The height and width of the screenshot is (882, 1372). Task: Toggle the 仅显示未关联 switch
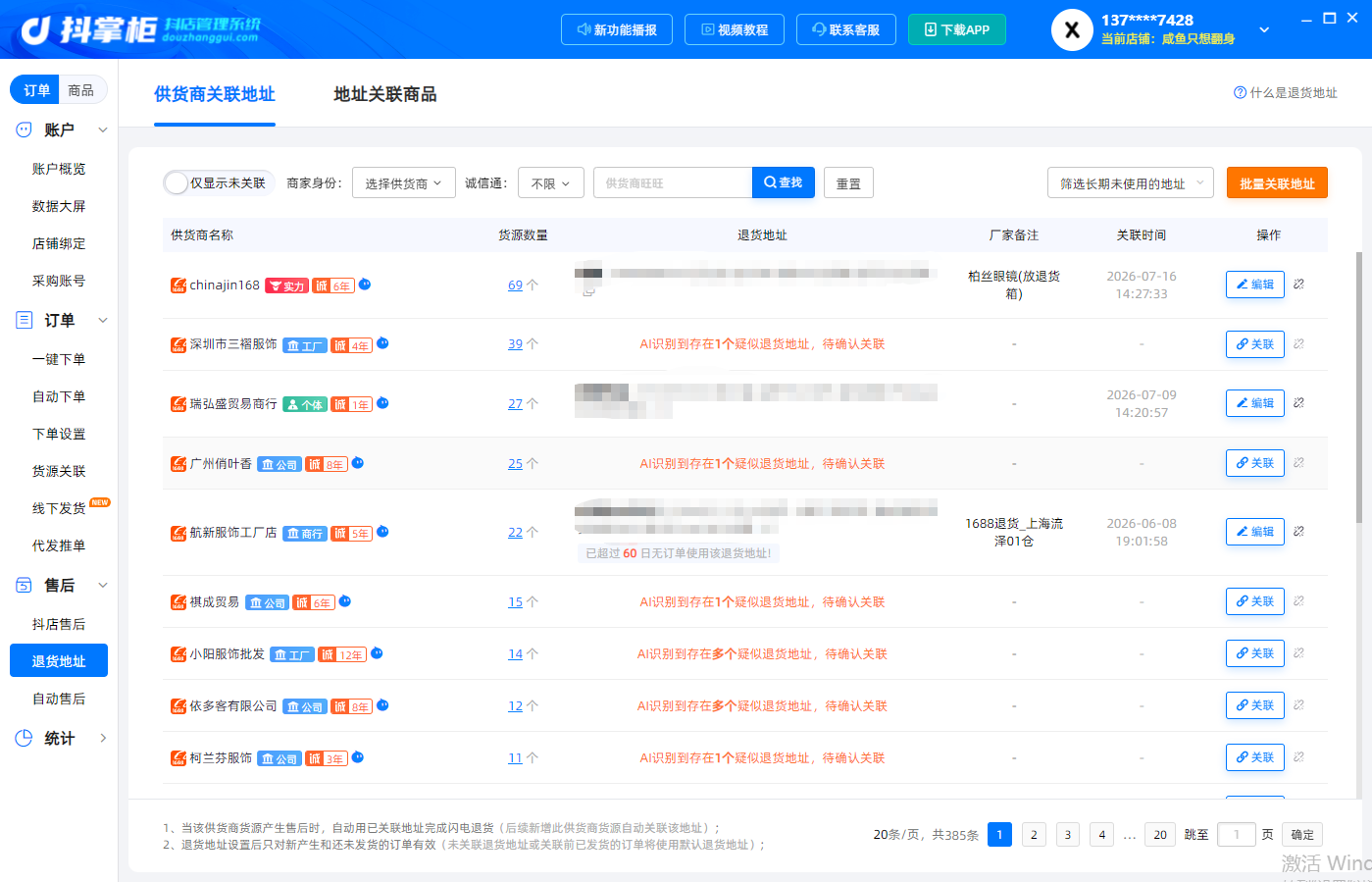[177, 183]
